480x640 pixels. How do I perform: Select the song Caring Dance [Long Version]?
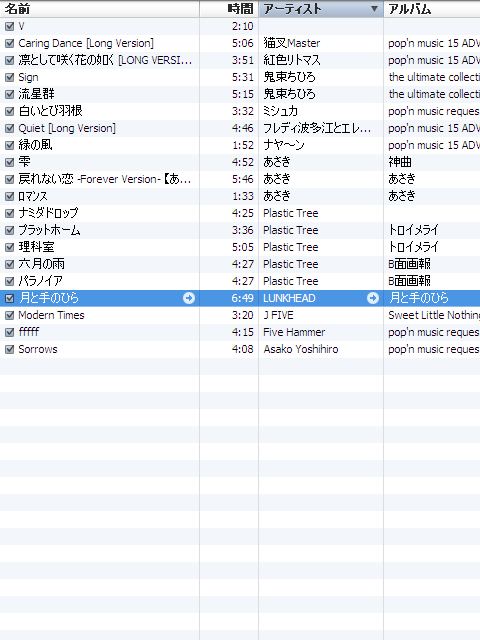pyautogui.click(x=86, y=43)
